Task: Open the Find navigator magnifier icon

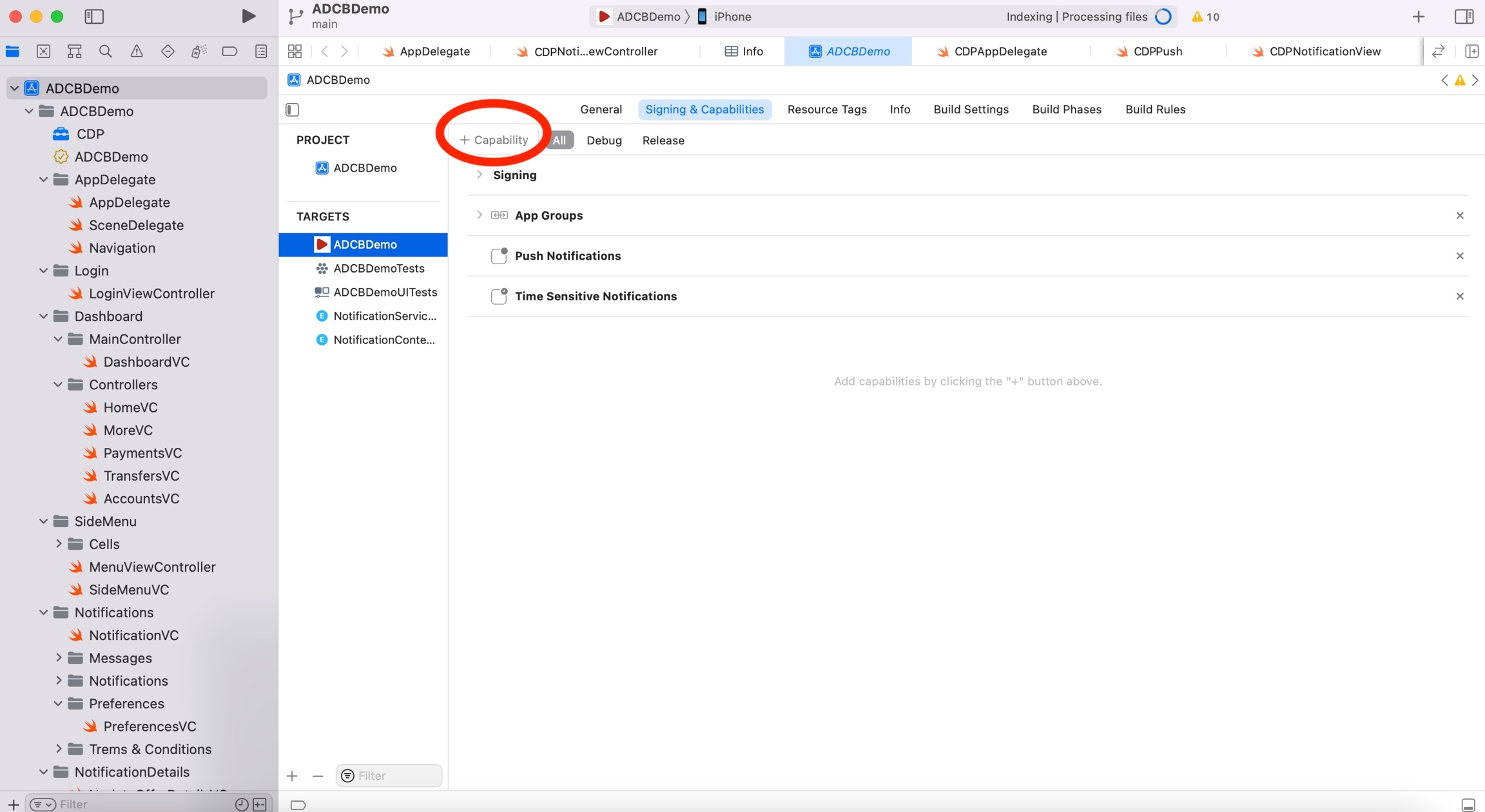Action: (x=105, y=52)
